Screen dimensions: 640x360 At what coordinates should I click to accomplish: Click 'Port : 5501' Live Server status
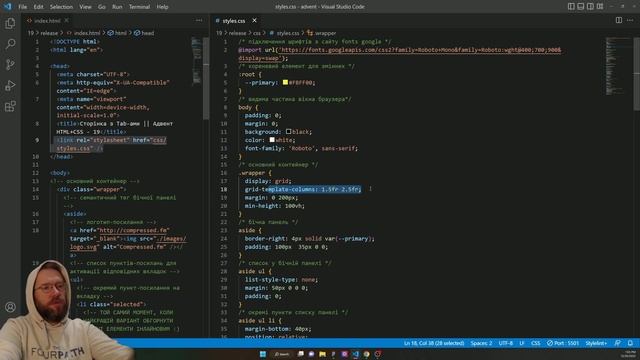pos(563,343)
